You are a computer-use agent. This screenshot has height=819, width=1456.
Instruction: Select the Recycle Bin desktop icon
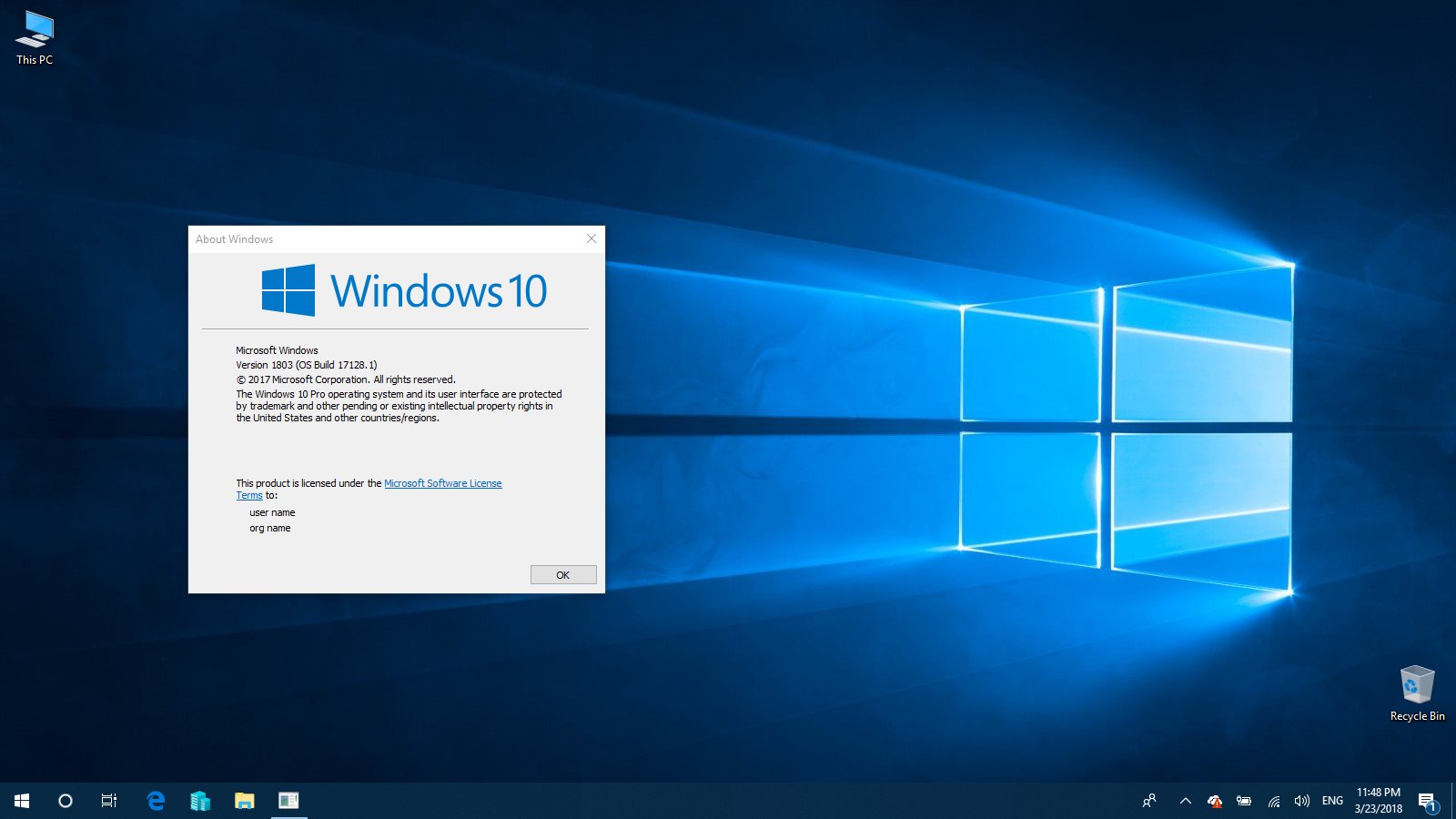coord(1417,693)
